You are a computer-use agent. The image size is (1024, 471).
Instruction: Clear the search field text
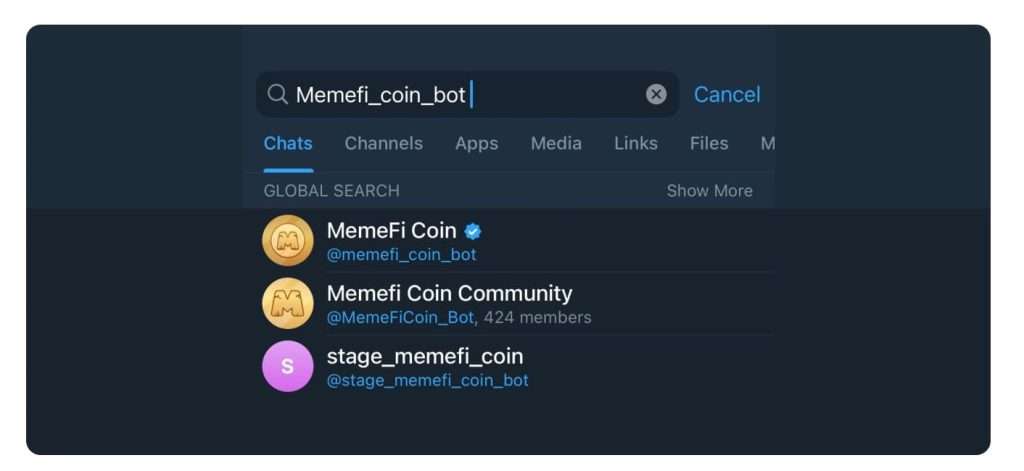point(656,94)
